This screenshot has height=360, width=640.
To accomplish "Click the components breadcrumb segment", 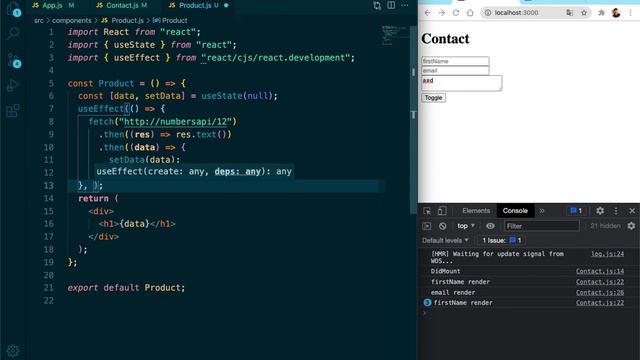I will (x=71, y=20).
